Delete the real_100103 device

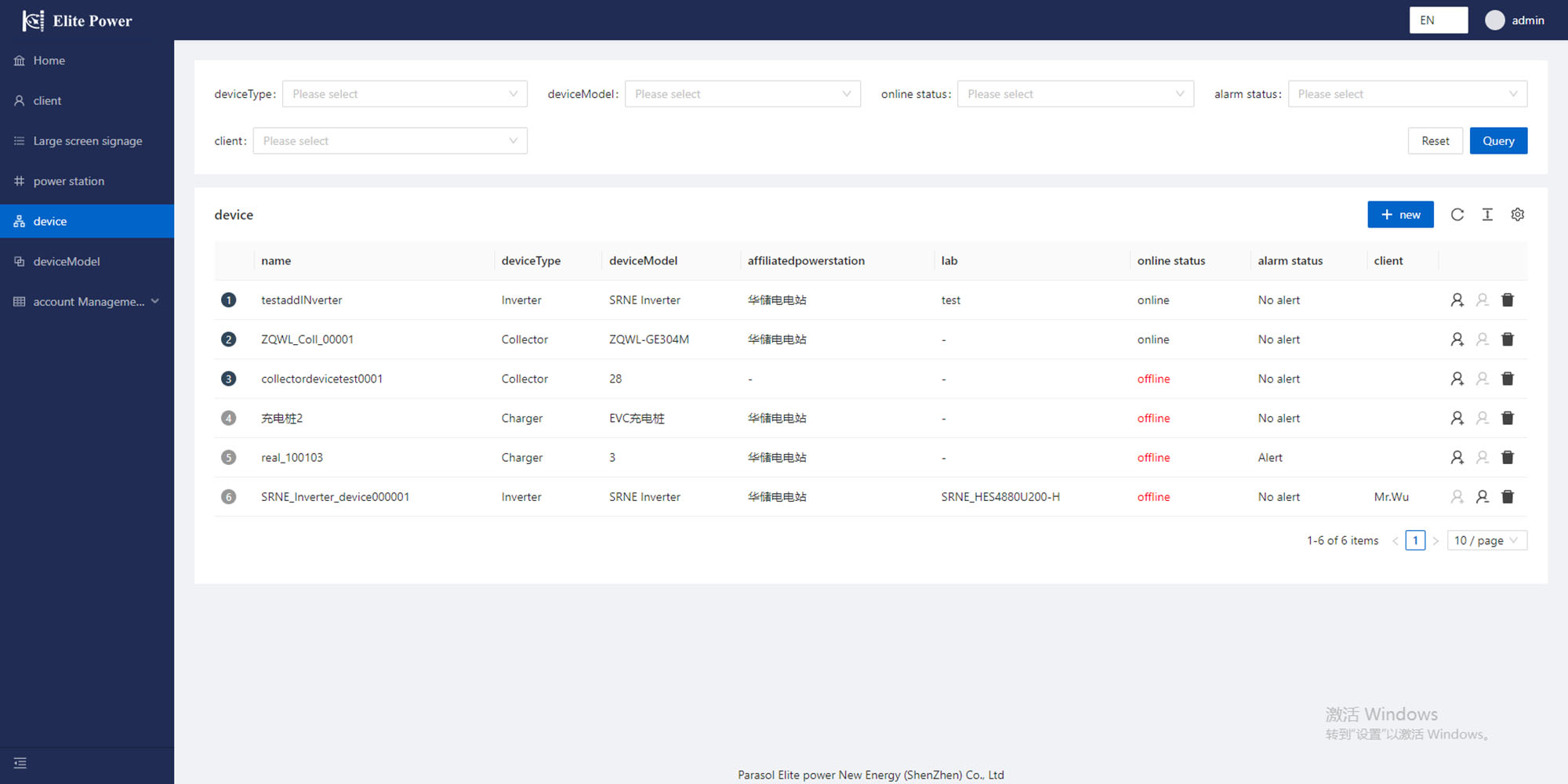coord(1507,458)
